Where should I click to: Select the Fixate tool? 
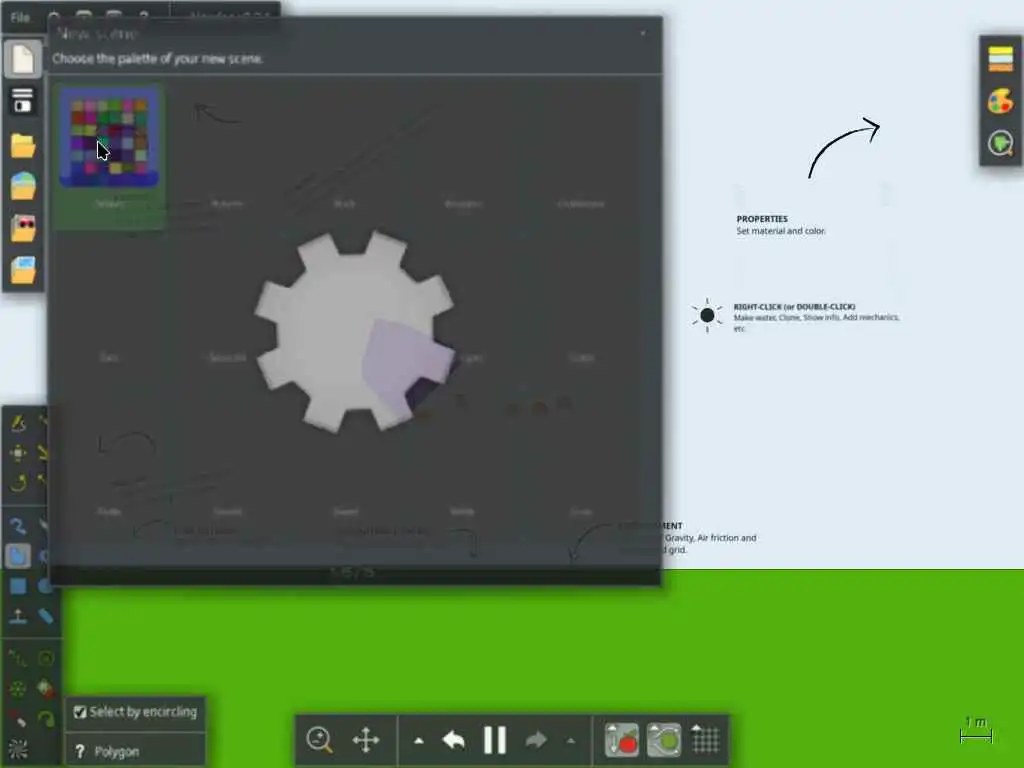tap(18, 688)
